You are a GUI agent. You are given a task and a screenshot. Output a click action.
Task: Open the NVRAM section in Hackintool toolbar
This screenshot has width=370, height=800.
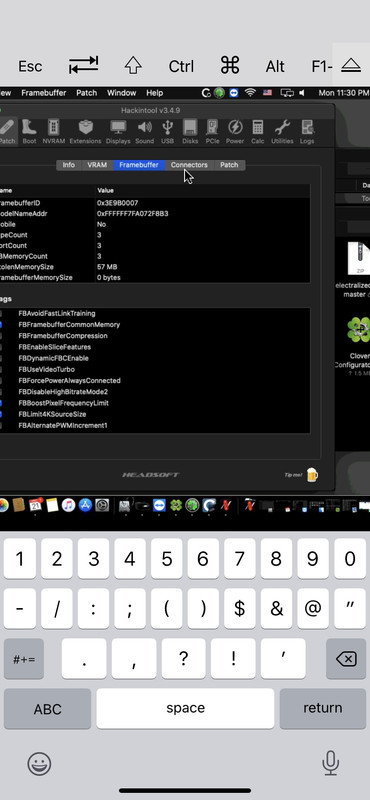pyautogui.click(x=54, y=132)
